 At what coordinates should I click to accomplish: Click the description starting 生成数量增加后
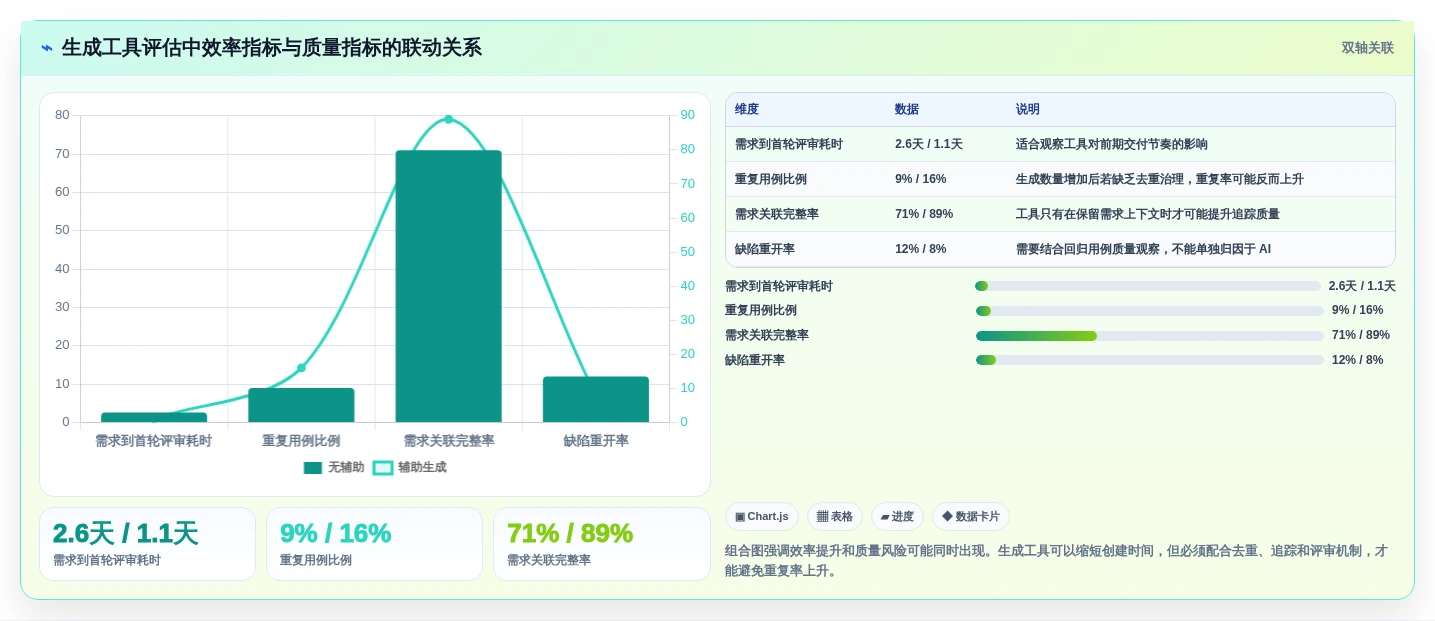(x=1160, y=179)
